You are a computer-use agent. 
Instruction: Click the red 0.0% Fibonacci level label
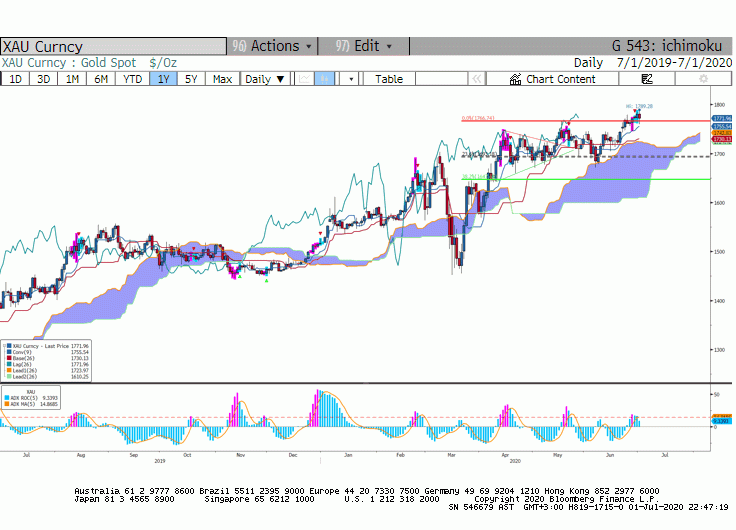[478, 118]
